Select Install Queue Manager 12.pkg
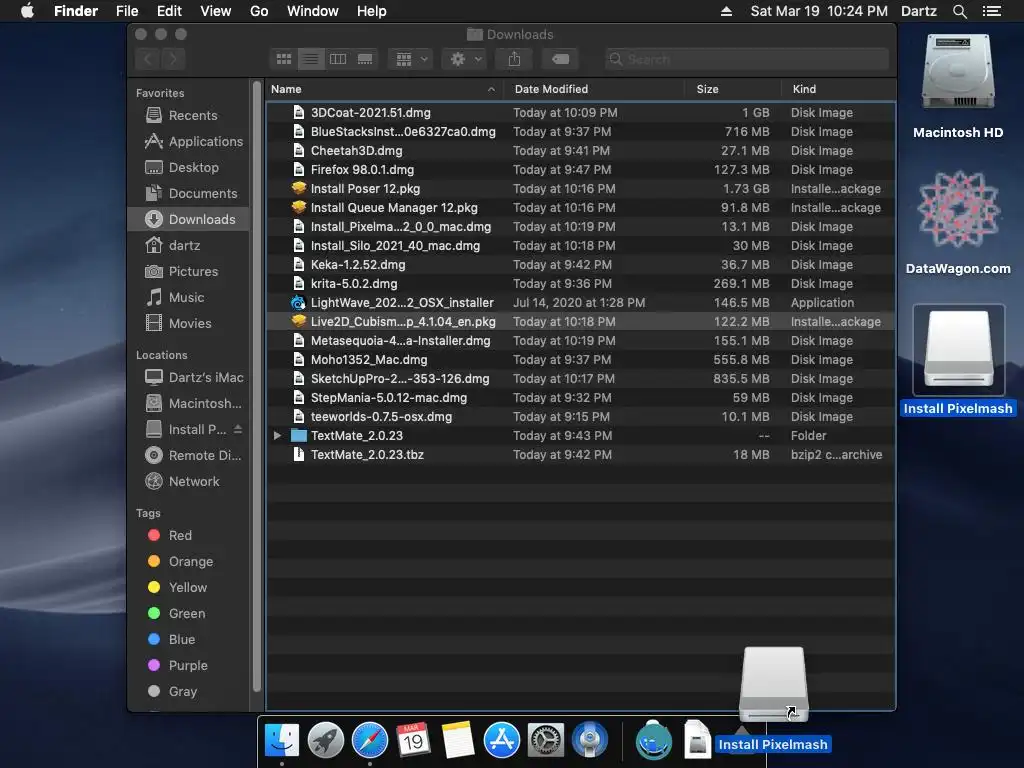The height and width of the screenshot is (768, 1024). tap(581, 208)
